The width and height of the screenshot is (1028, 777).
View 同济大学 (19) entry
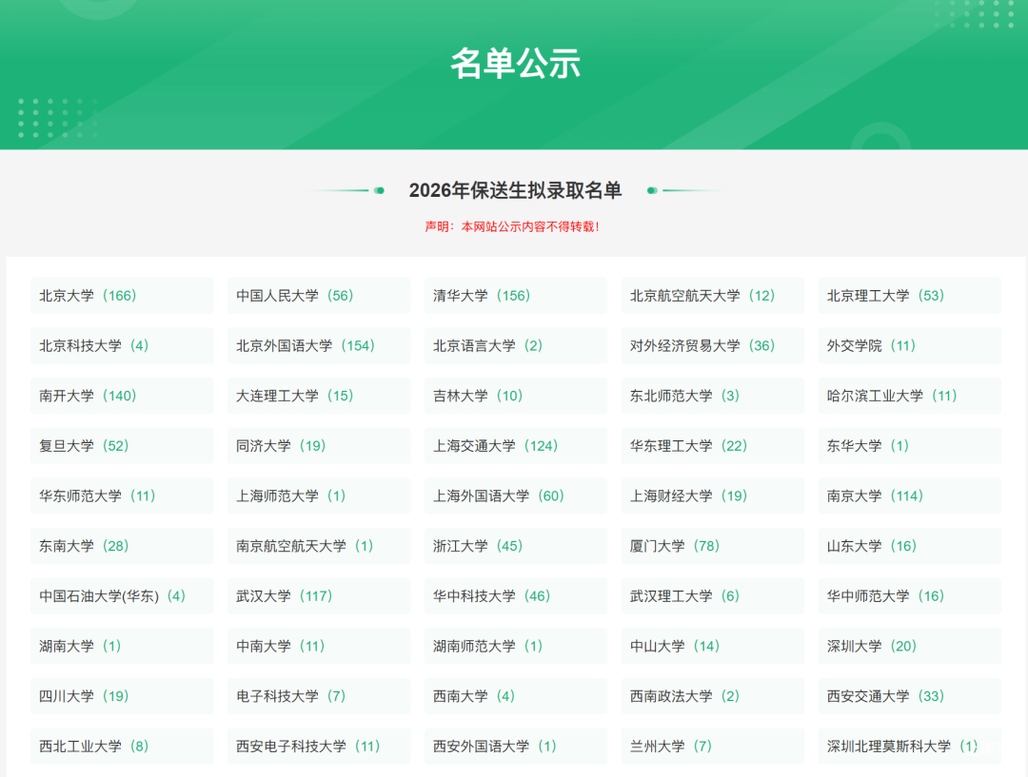[319, 446]
